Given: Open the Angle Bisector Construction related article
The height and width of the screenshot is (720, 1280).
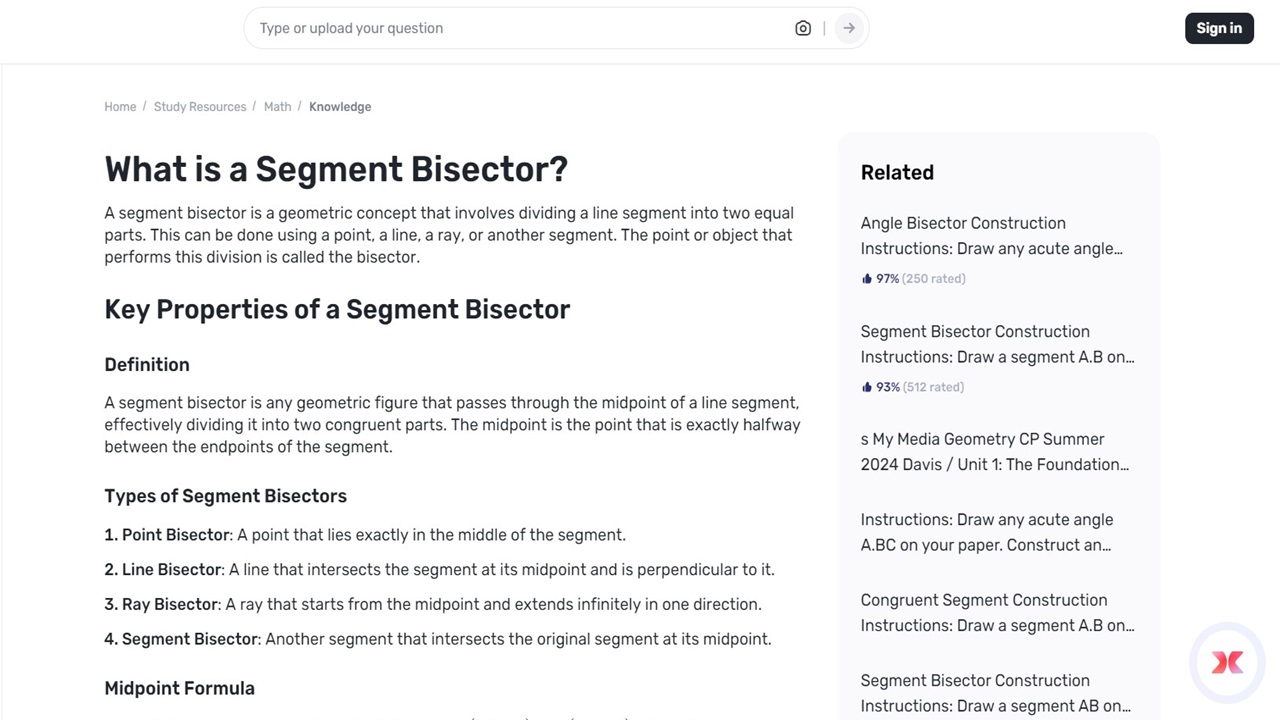Looking at the screenshot, I should point(991,235).
